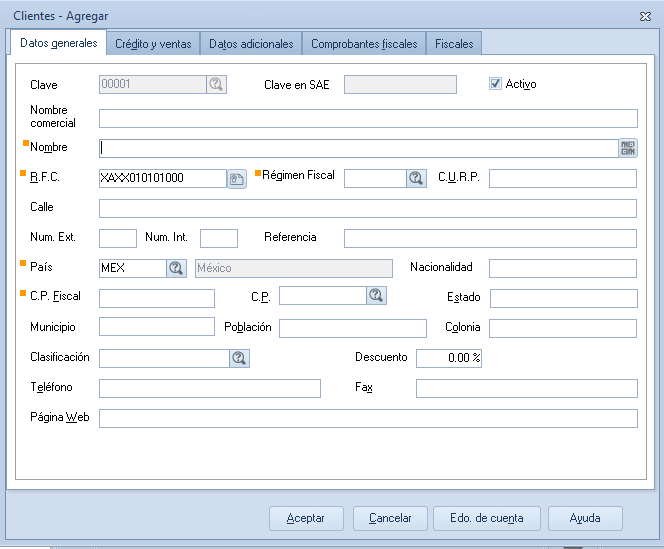The image size is (664, 549).
Task: Open the Clasificación lookup magnifier icon
Action: 239,358
